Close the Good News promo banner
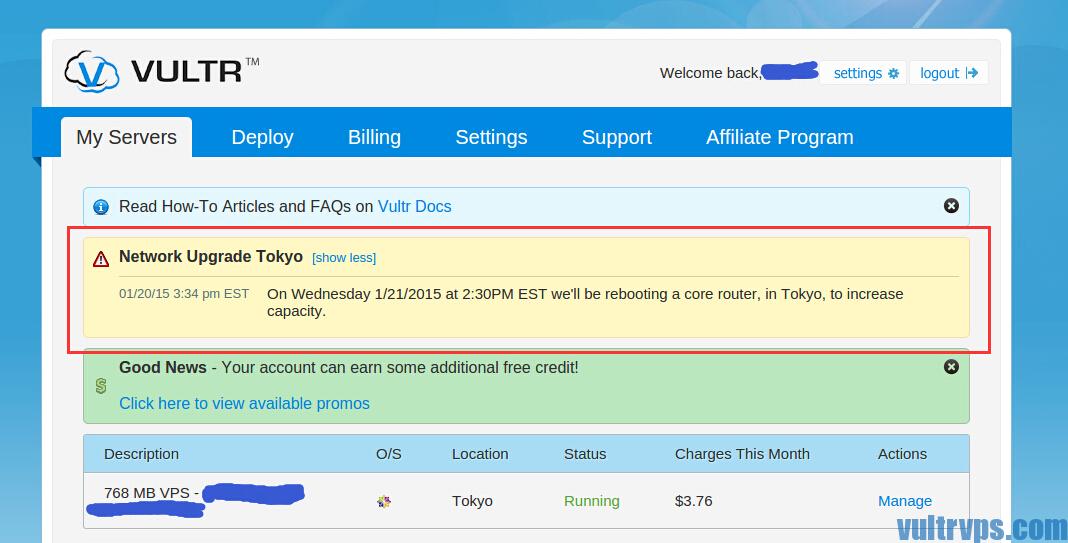 click(951, 367)
